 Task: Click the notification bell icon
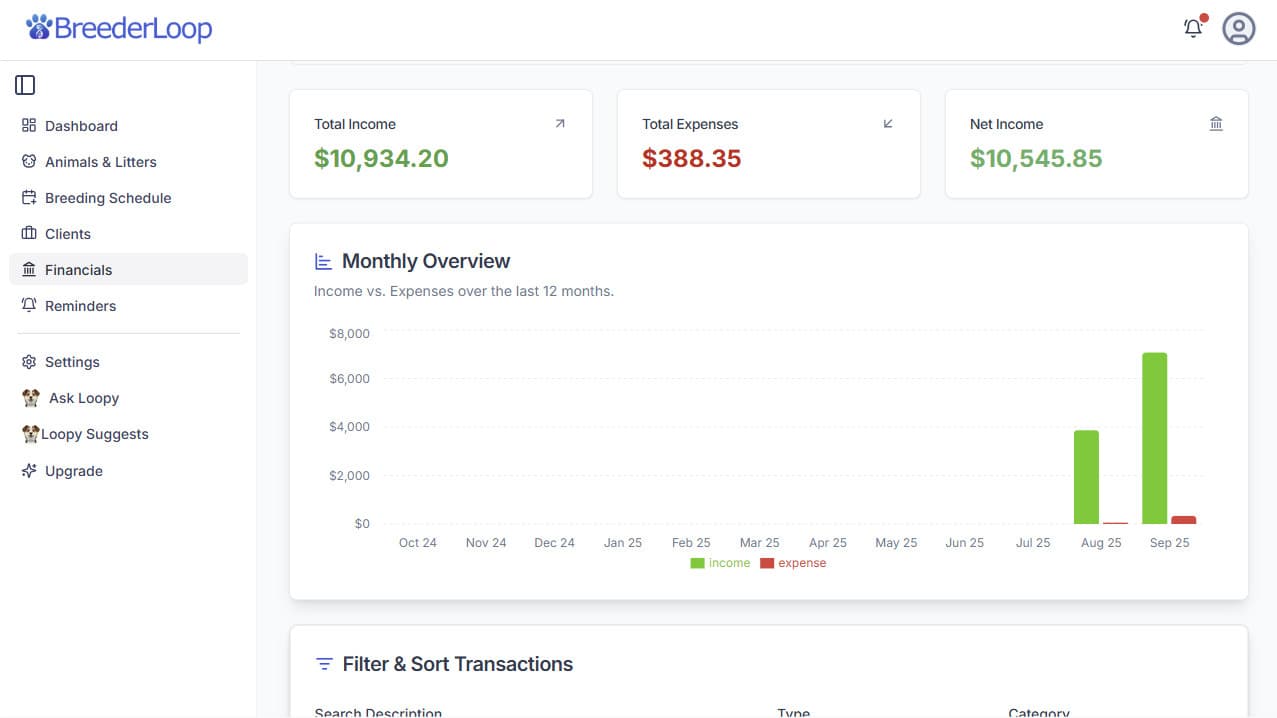[x=1192, y=28]
